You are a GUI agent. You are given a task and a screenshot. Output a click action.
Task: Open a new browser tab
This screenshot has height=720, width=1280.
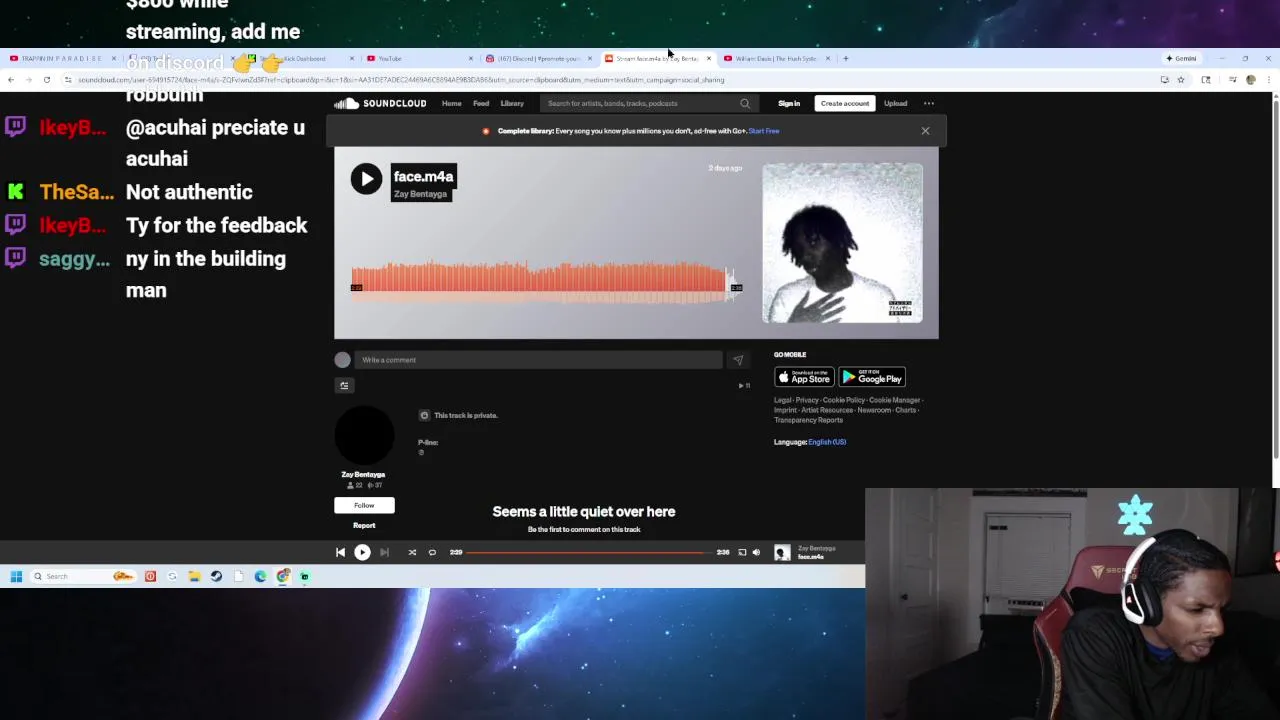(x=845, y=58)
